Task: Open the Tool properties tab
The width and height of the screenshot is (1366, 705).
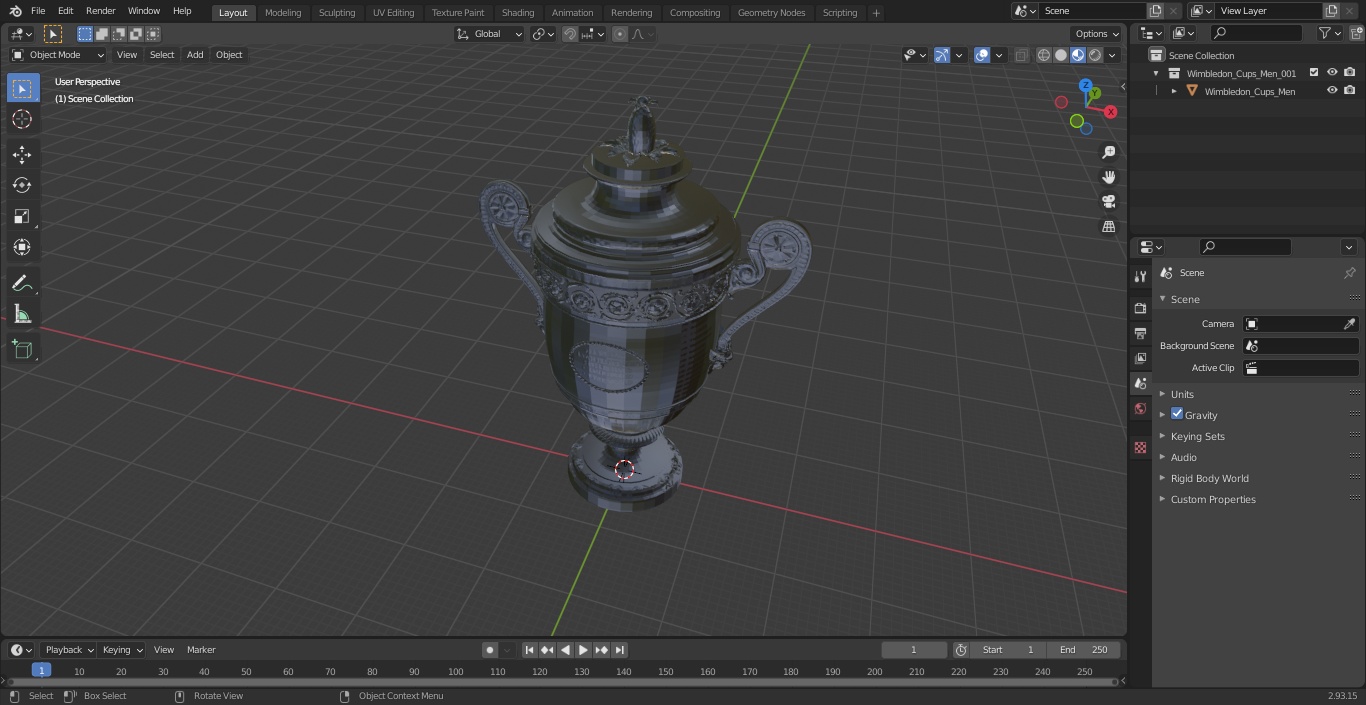Action: 1140,276
